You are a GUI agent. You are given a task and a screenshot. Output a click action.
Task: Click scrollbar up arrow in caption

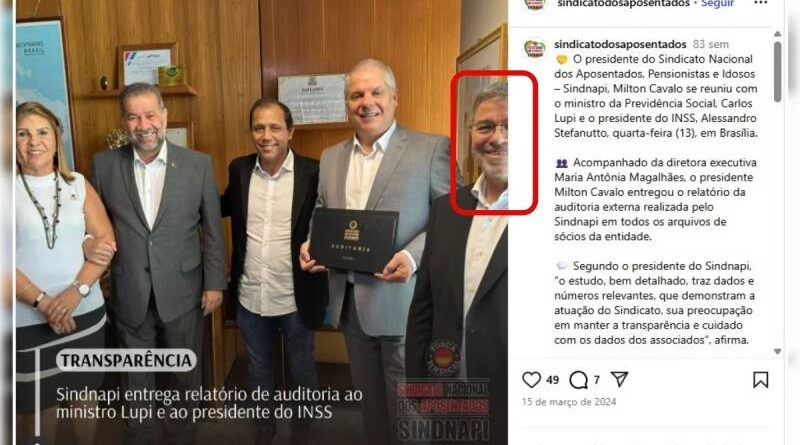coord(777,34)
